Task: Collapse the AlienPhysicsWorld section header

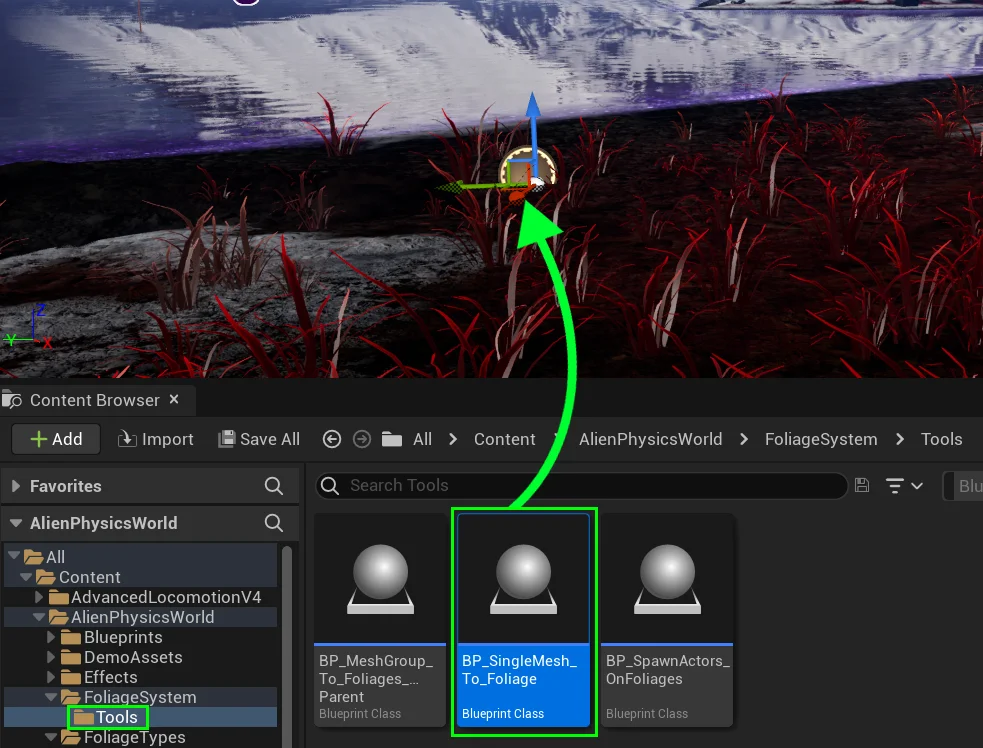Action: coord(16,523)
